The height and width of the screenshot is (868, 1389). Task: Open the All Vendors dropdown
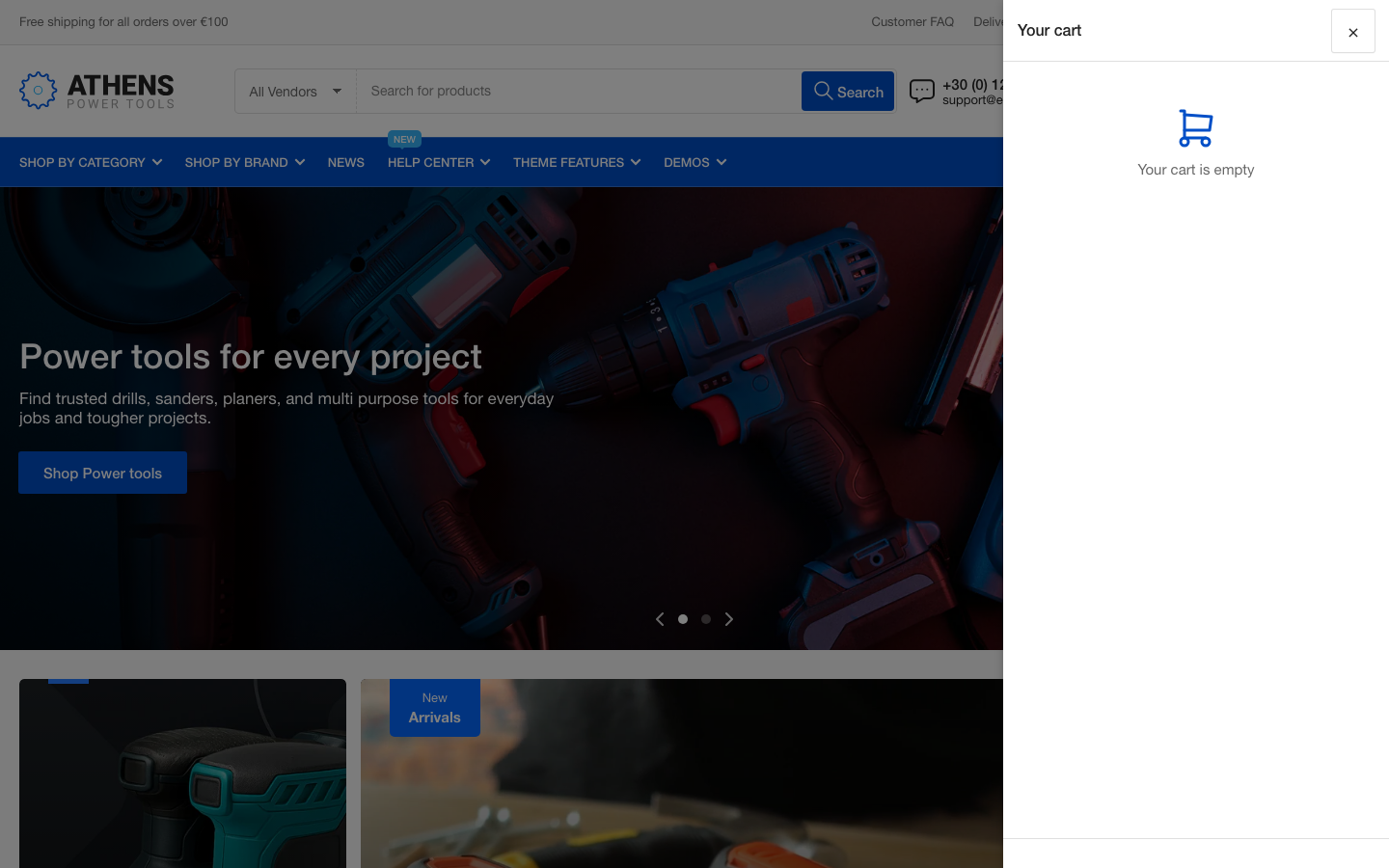[x=296, y=92]
